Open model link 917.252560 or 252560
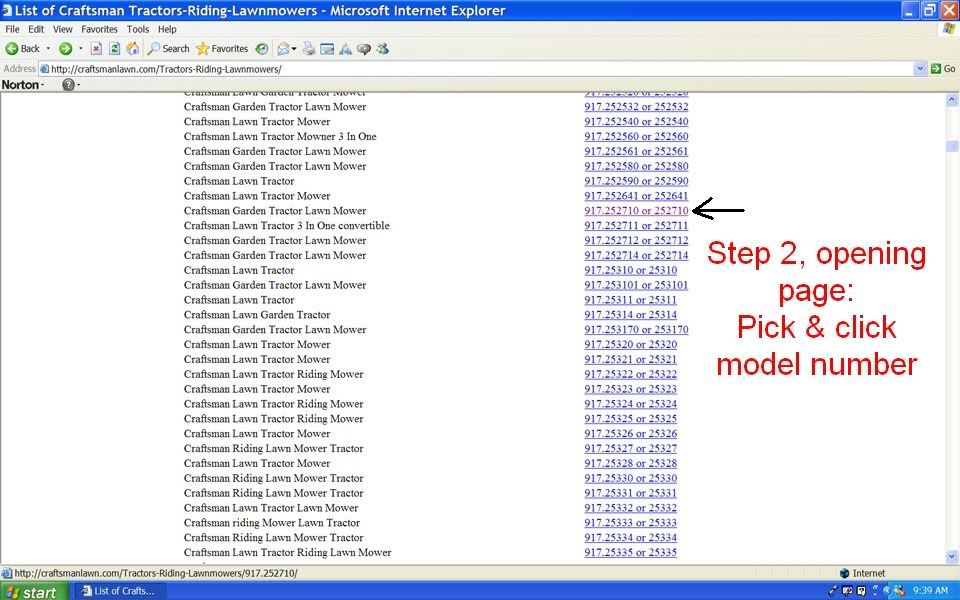Viewport: 960px width, 600px height. tap(636, 137)
